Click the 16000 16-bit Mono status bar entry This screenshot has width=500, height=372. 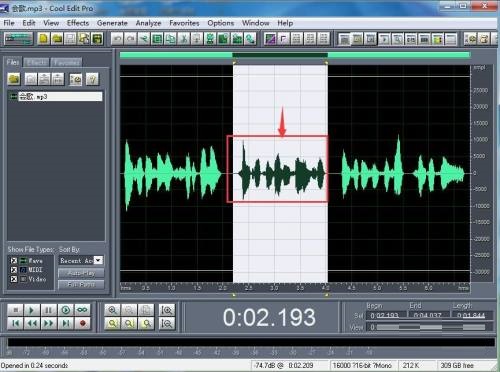(362, 366)
